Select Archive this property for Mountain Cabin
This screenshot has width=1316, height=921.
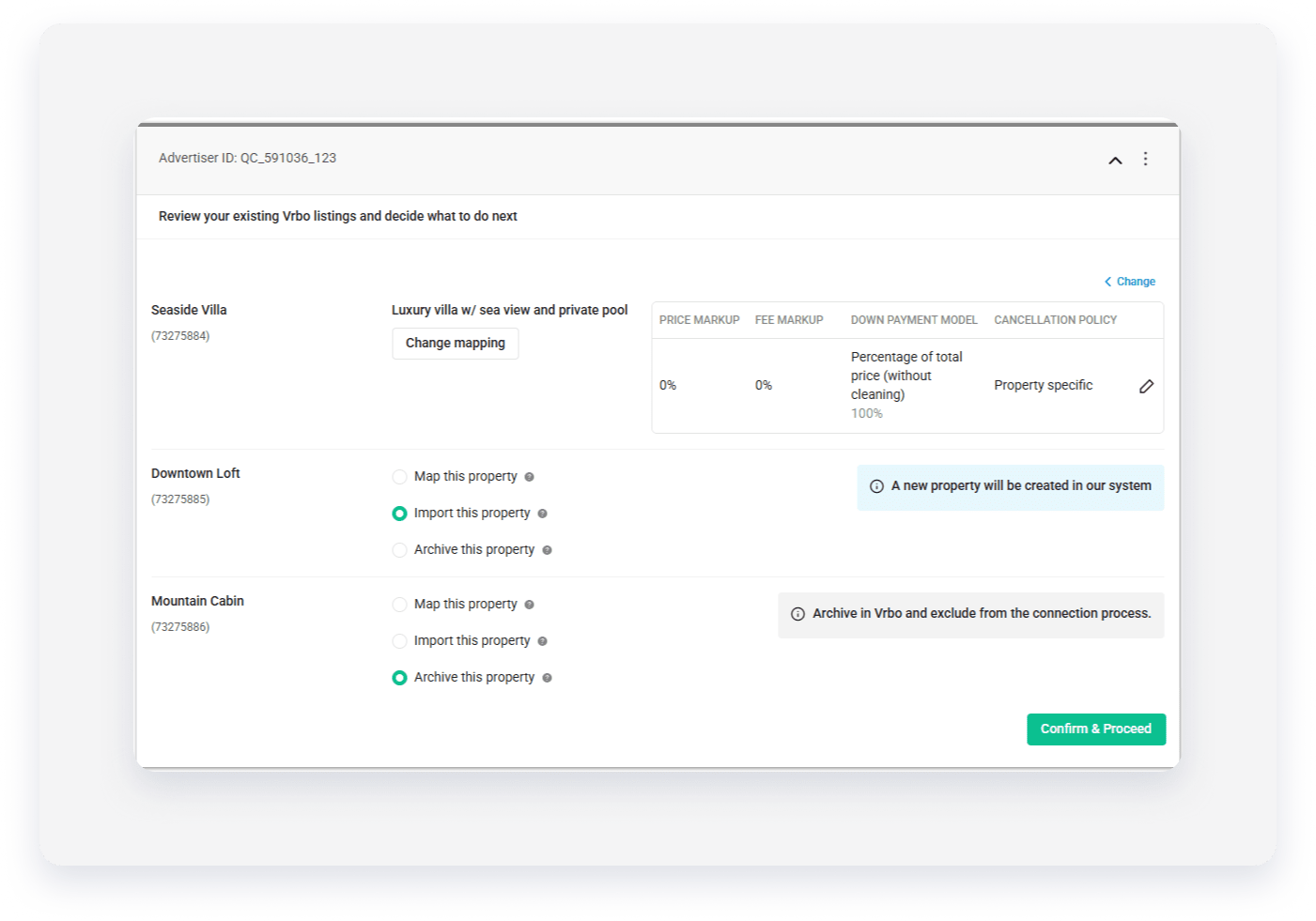[x=399, y=678]
